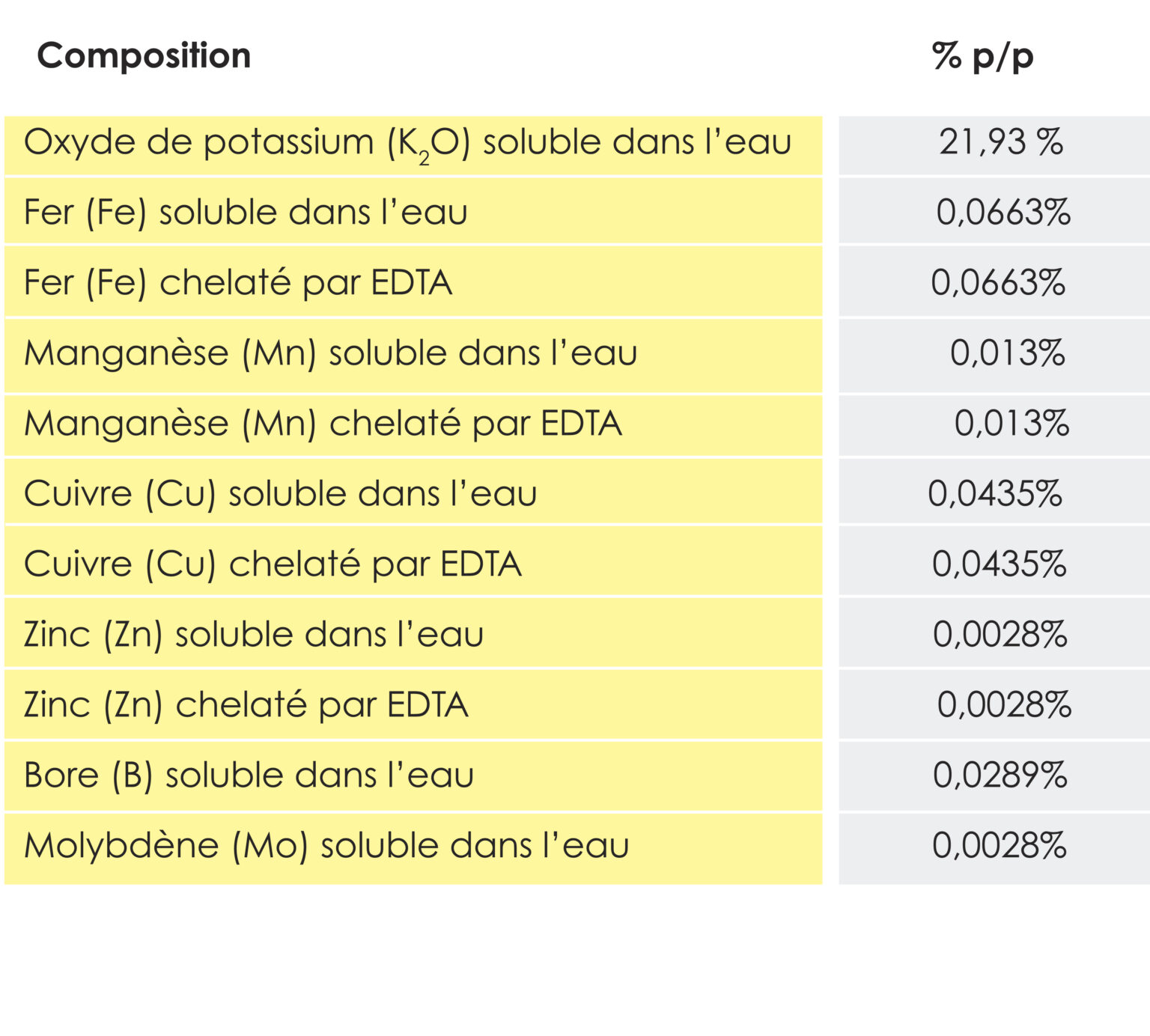Viewport: 1150px width, 1036px height.
Task: Click percentage value for Cuivre soluble dans l'eau
Action: (995, 494)
